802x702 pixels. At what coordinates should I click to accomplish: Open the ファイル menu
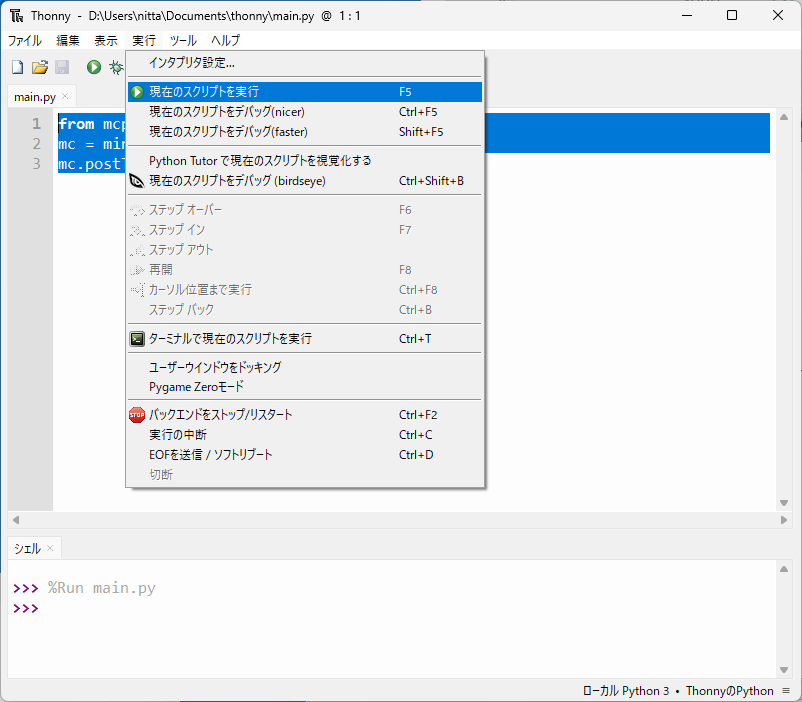(25, 41)
